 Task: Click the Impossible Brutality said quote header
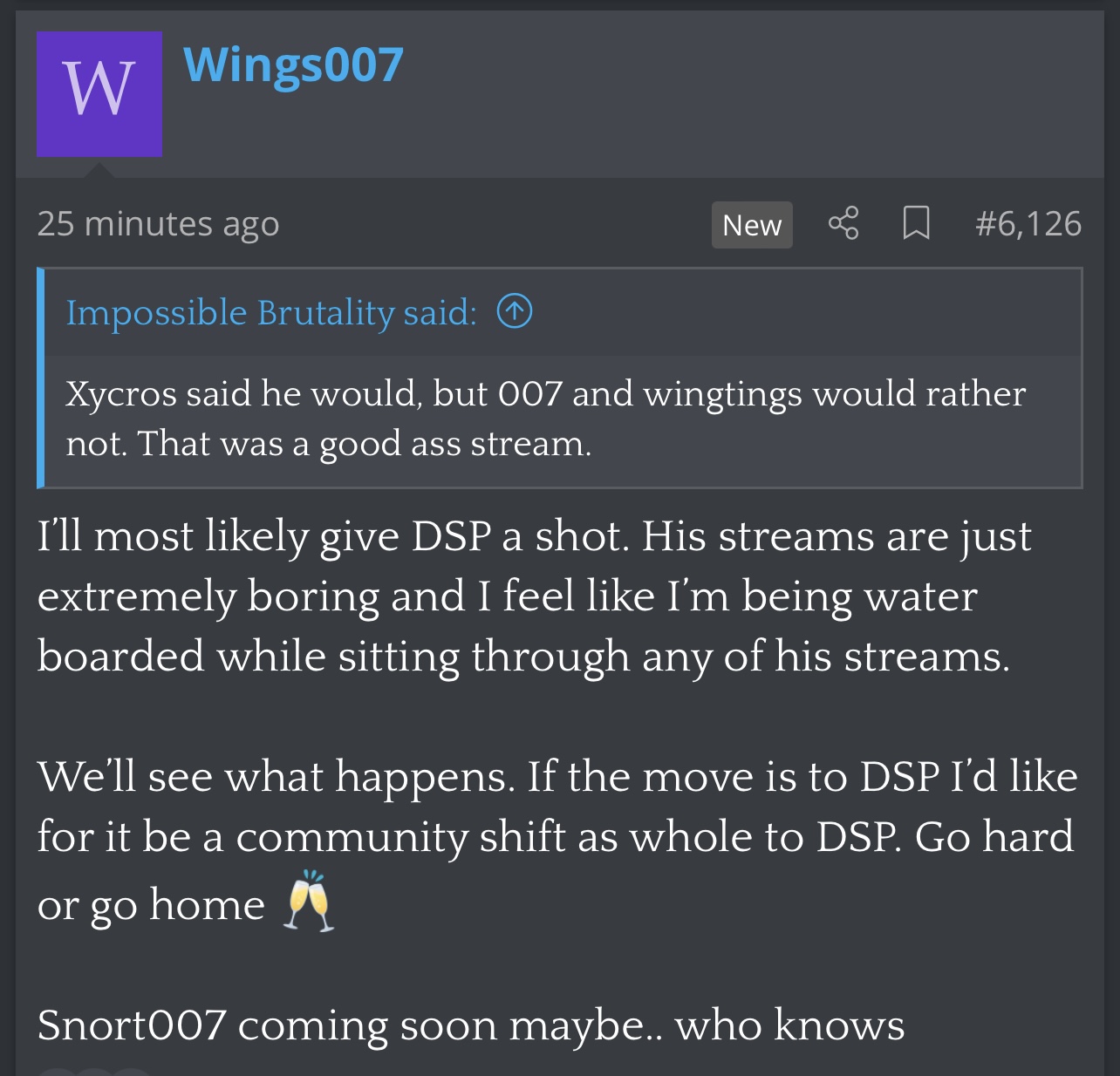tap(272, 312)
